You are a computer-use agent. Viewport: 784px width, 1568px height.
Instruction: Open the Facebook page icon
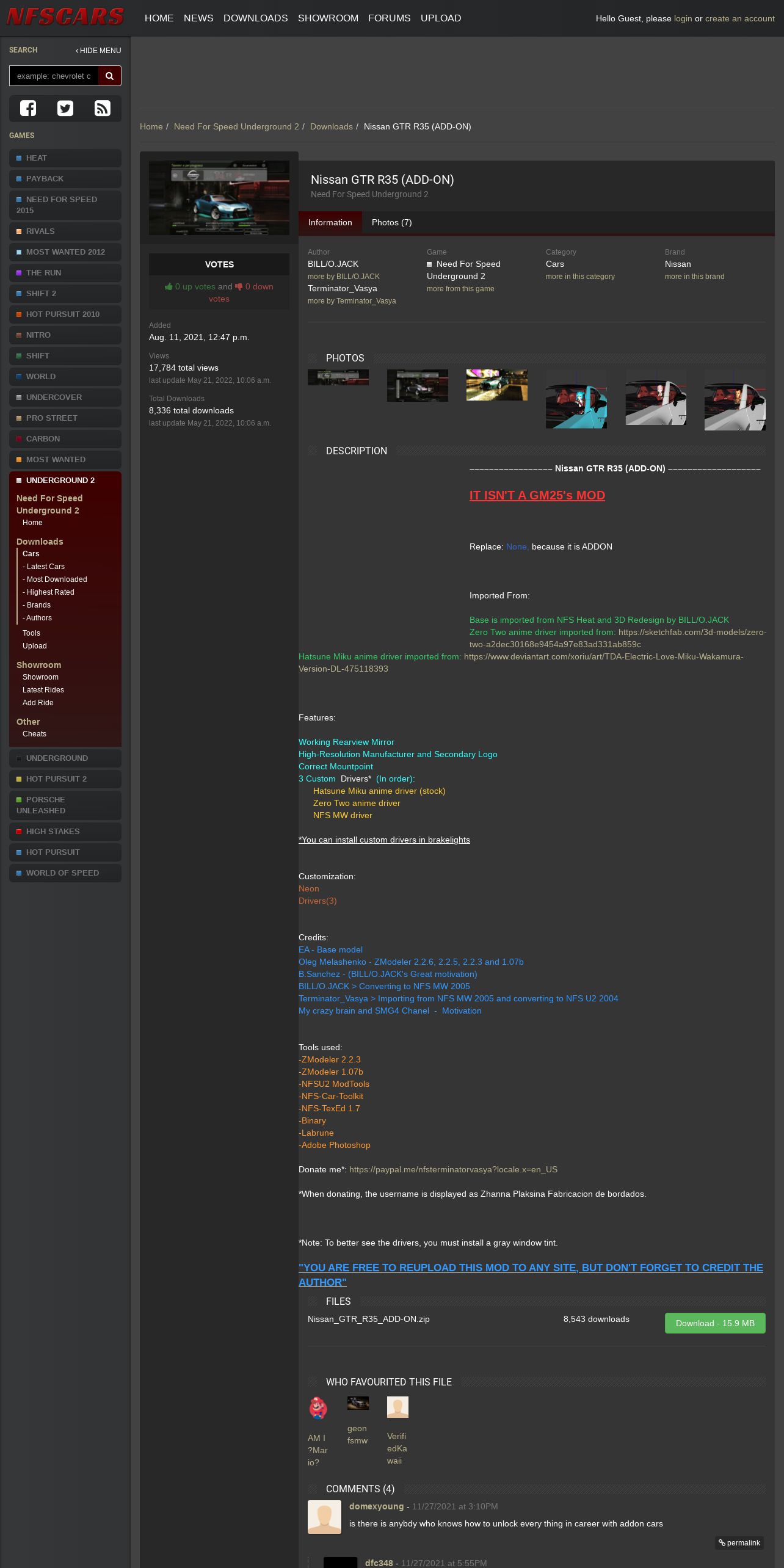28,108
